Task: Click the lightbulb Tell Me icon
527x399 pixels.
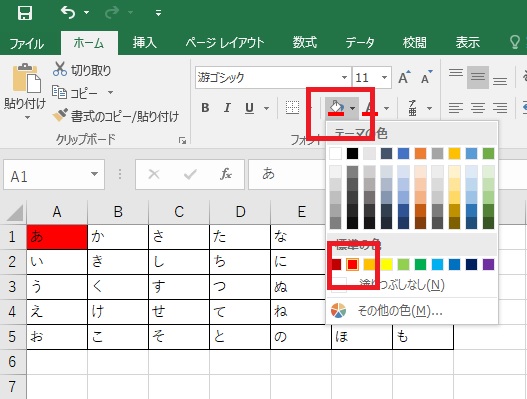Action: click(x=515, y=42)
